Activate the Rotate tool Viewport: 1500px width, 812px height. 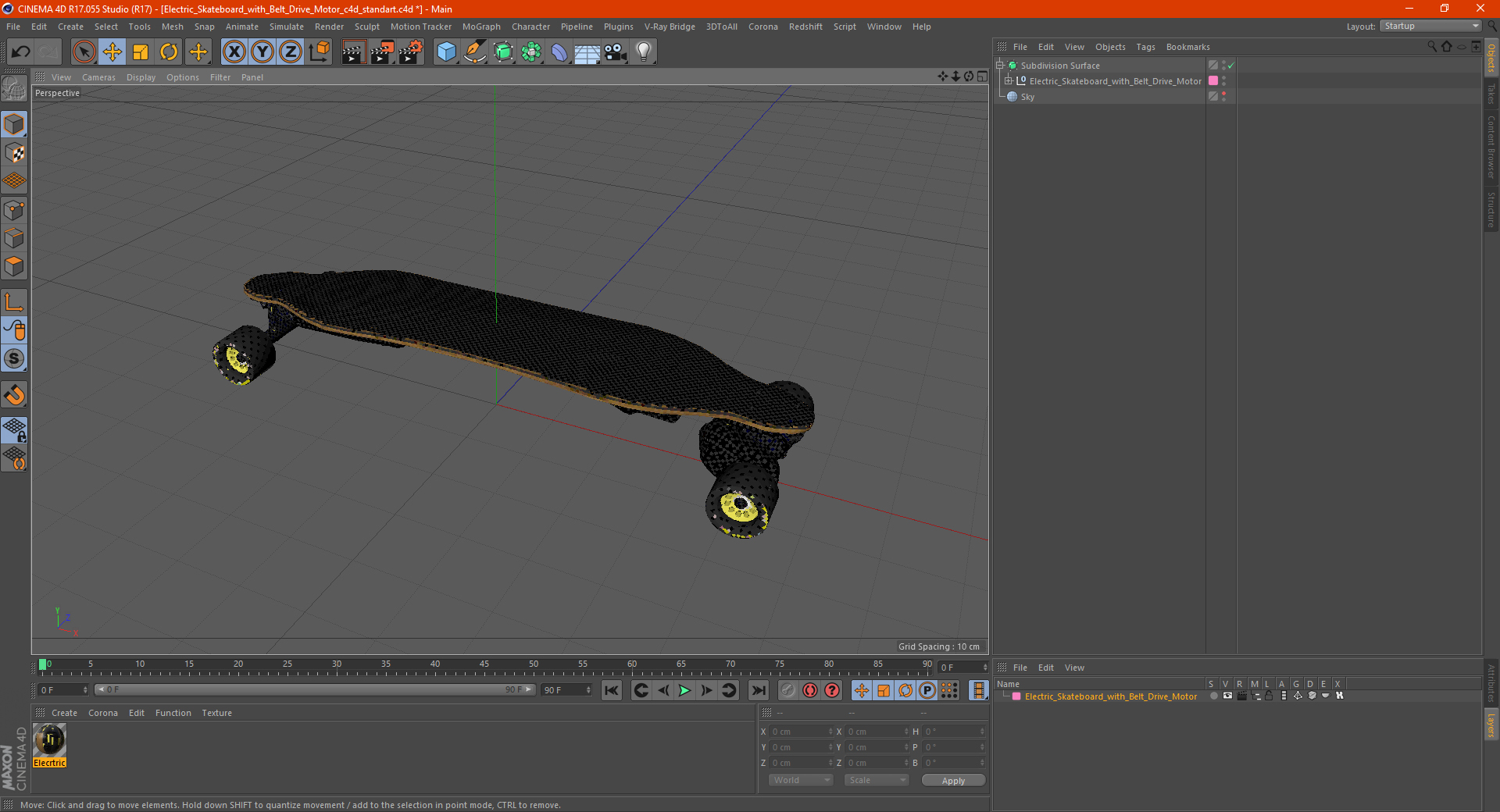[169, 52]
